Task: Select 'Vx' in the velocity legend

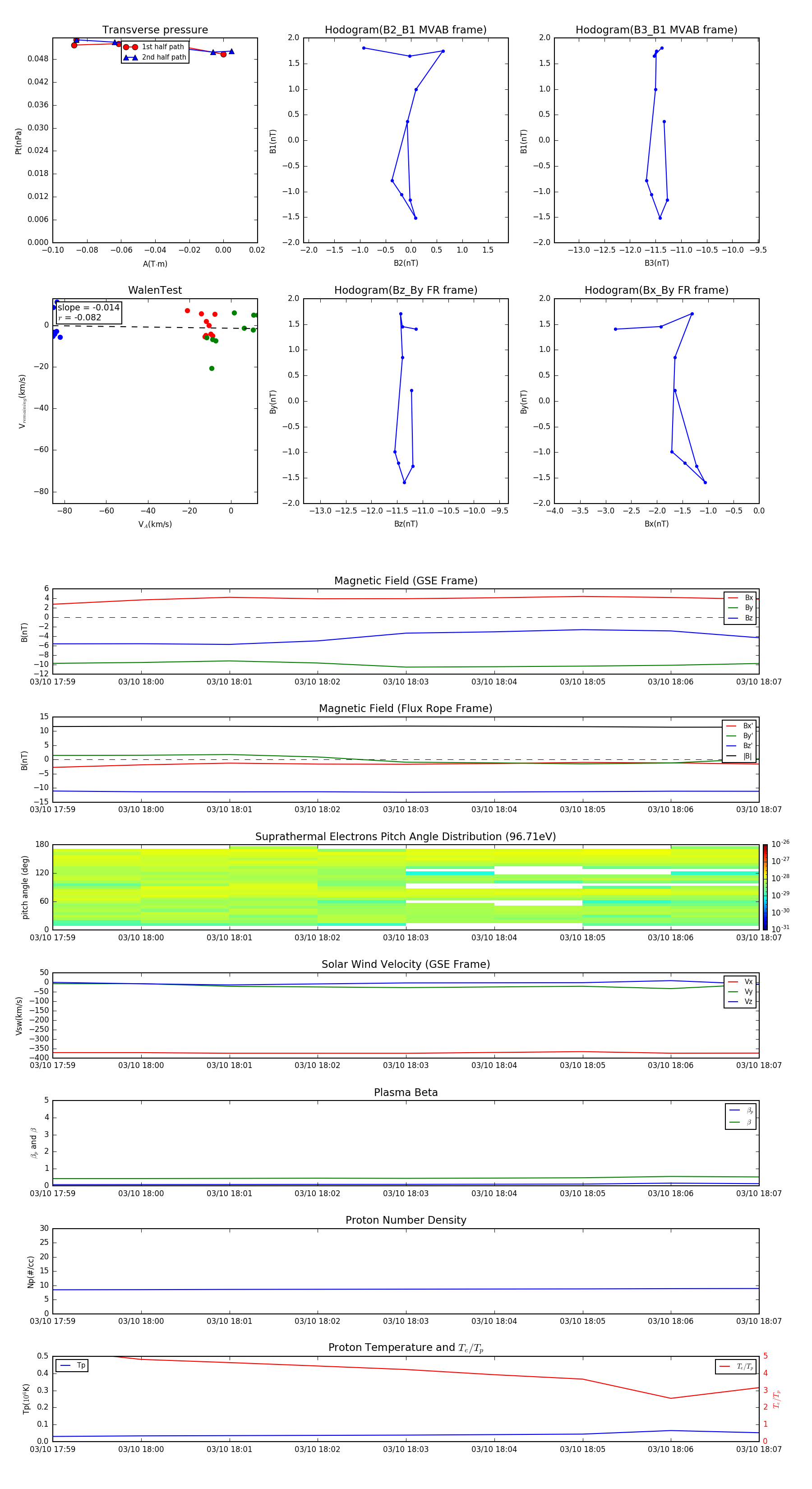Action: 740,981
